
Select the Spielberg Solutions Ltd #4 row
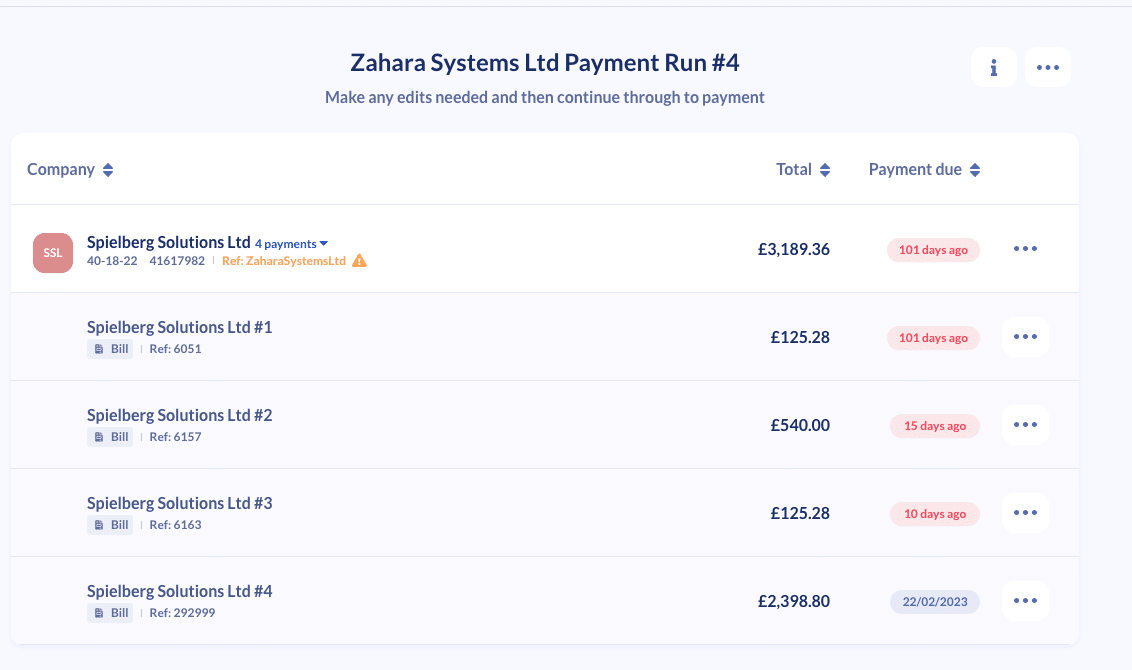(545, 601)
